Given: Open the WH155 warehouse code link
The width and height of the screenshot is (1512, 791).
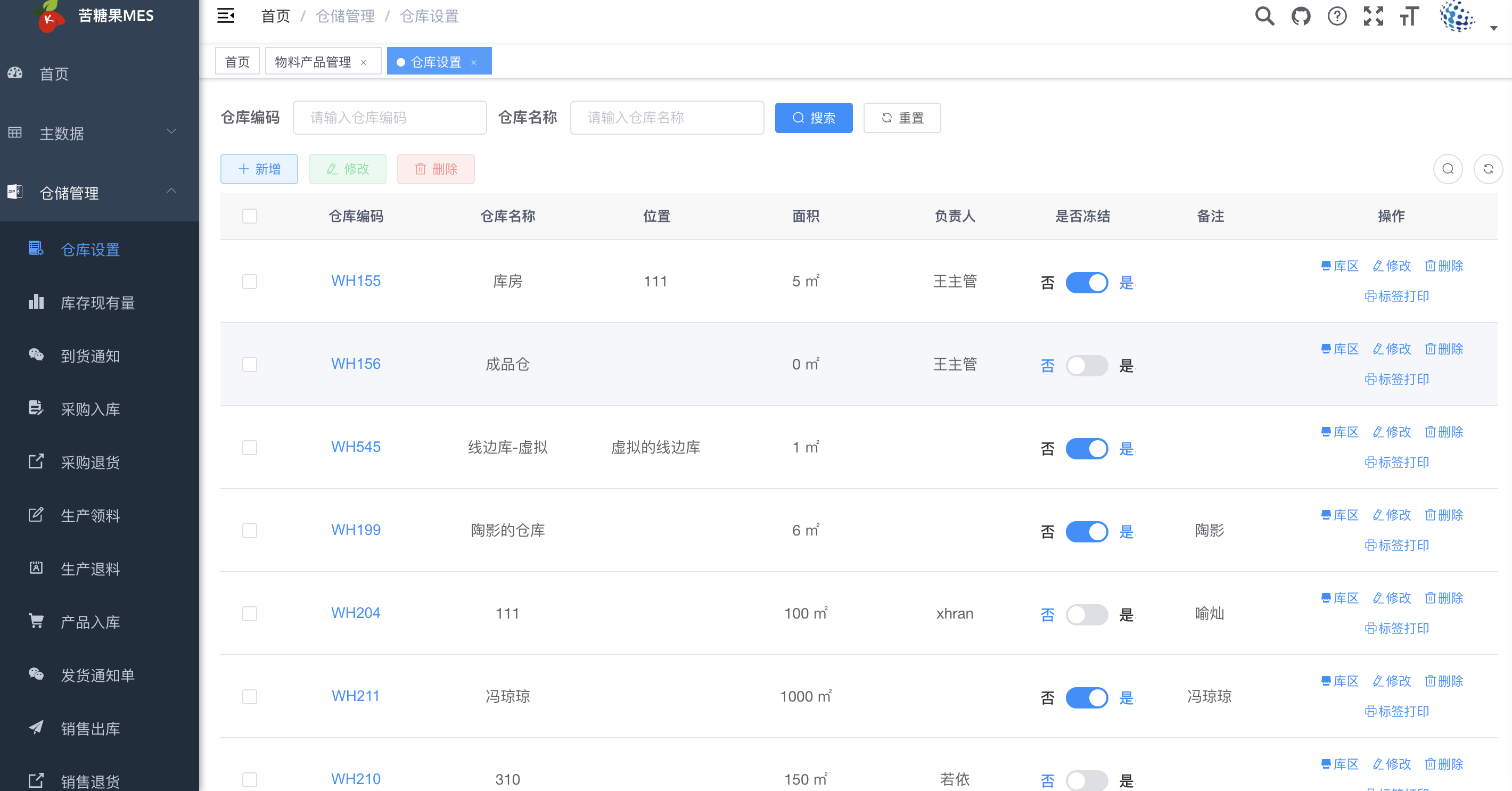Looking at the screenshot, I should click(x=356, y=281).
